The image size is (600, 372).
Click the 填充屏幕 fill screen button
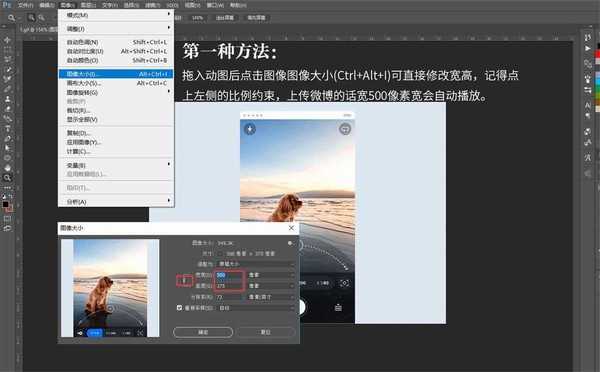(256, 18)
